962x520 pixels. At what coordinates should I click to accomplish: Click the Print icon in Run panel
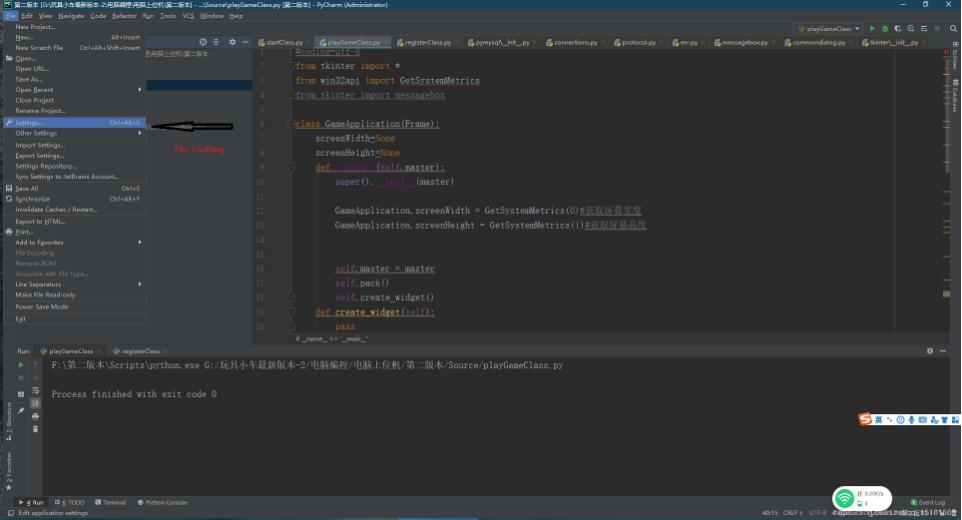click(x=36, y=416)
